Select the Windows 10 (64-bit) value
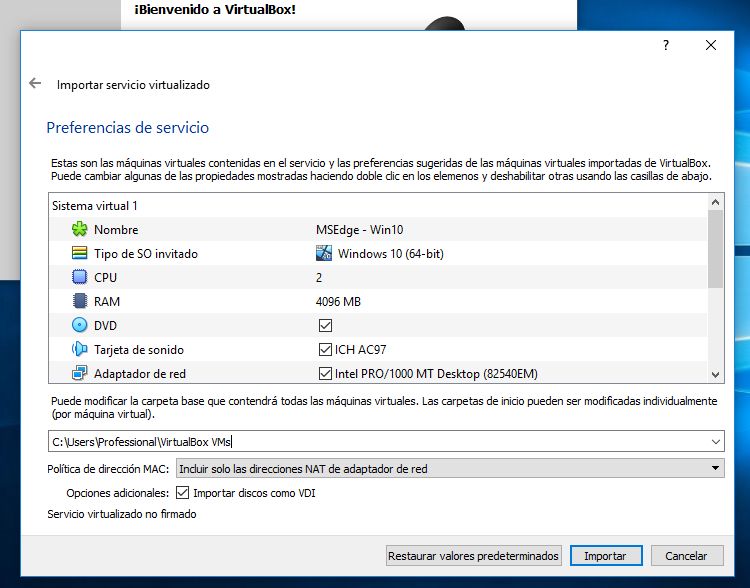Image resolution: width=750 pixels, height=588 pixels. click(x=390, y=254)
